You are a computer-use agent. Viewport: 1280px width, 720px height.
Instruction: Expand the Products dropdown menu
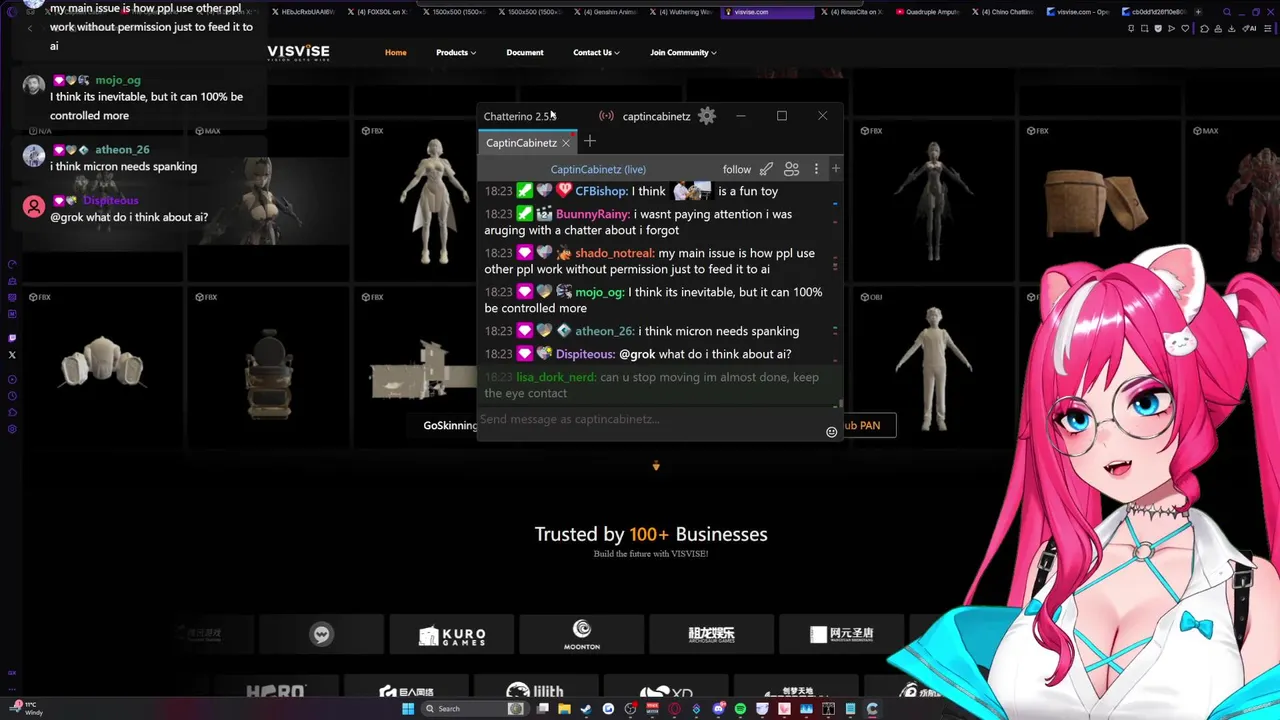click(456, 52)
